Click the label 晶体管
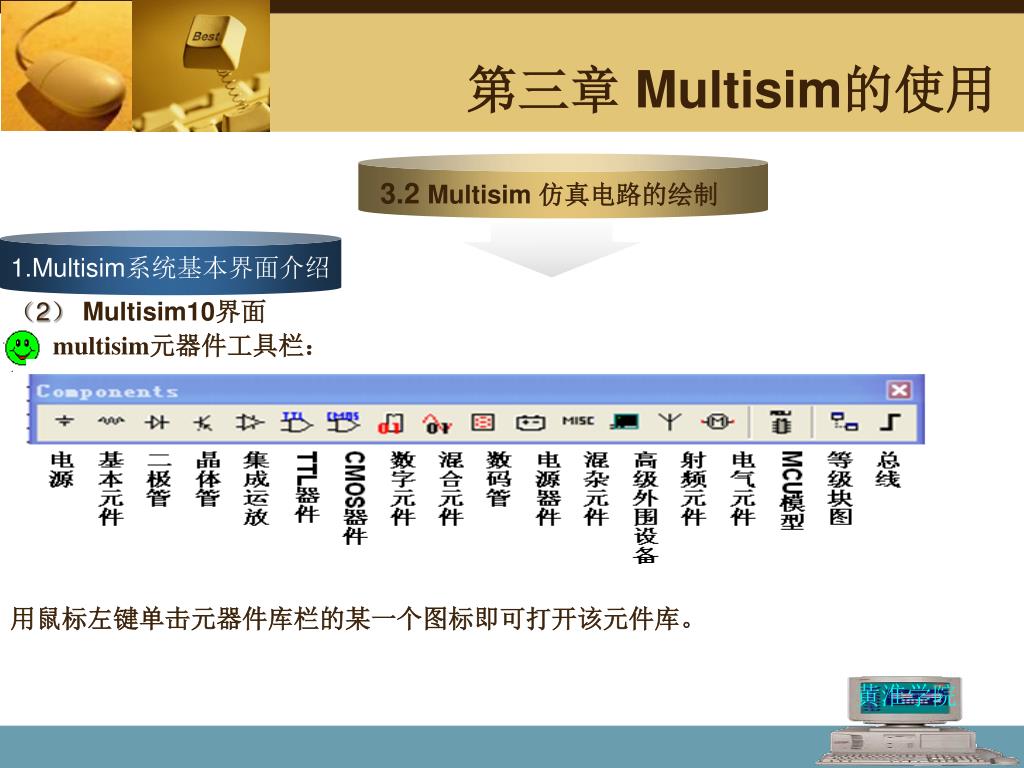The height and width of the screenshot is (768, 1024). pos(208,479)
